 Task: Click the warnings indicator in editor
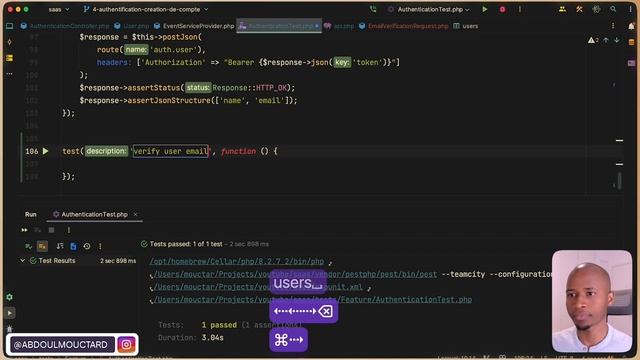(x=593, y=40)
